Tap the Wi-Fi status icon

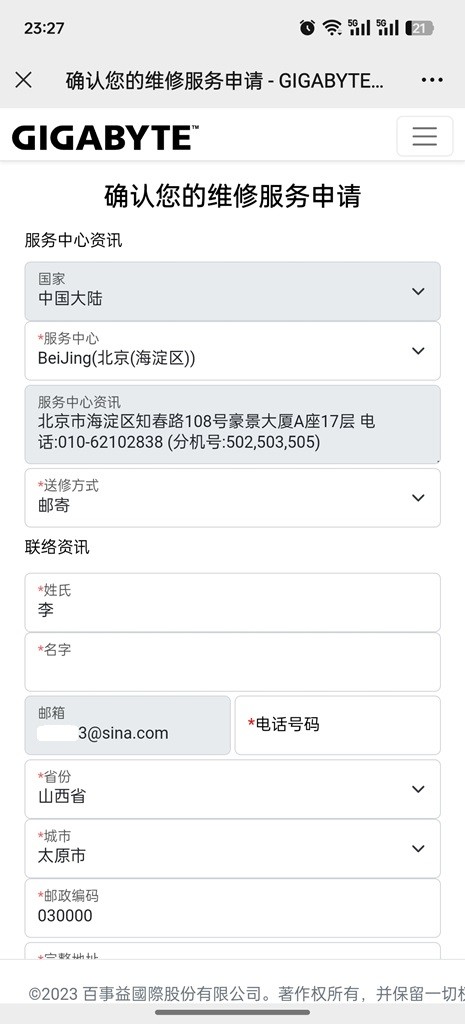click(x=332, y=27)
